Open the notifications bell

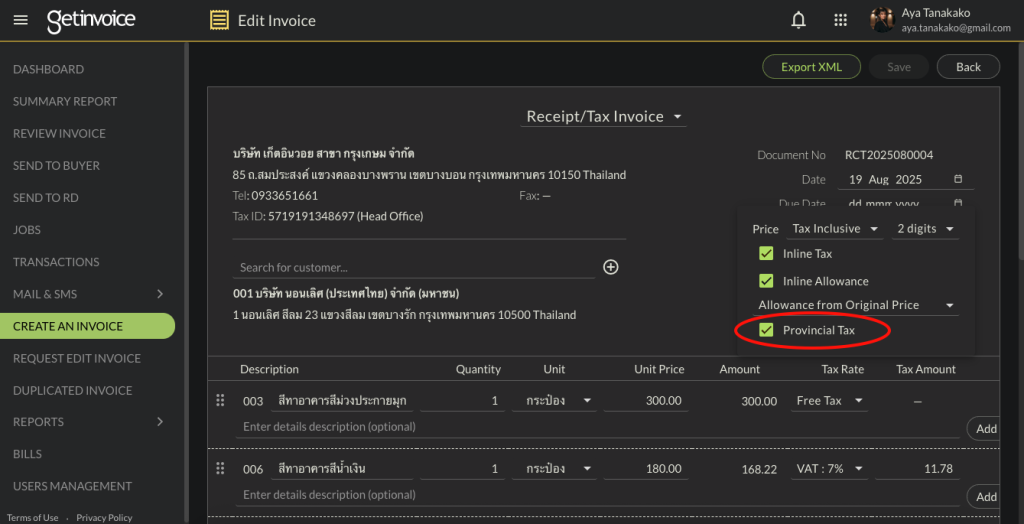pyautogui.click(x=798, y=20)
